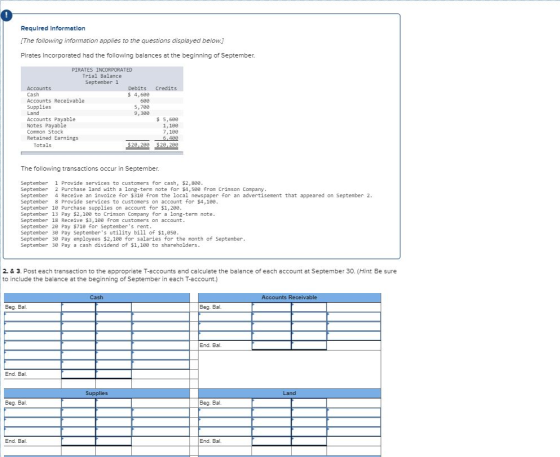This screenshot has height=457, width=560.
Task: Open first Supplies debit description dropdown
Action: pos(32,412)
